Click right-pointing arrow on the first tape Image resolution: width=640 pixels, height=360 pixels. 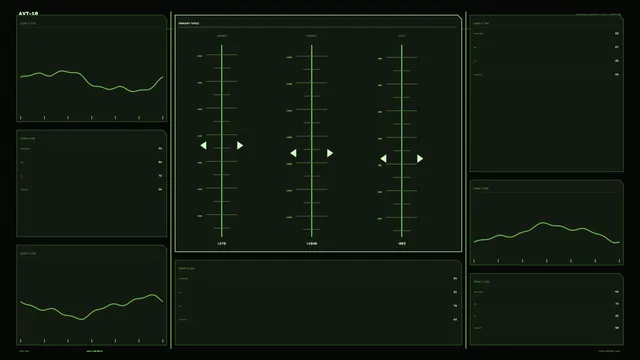click(x=240, y=145)
